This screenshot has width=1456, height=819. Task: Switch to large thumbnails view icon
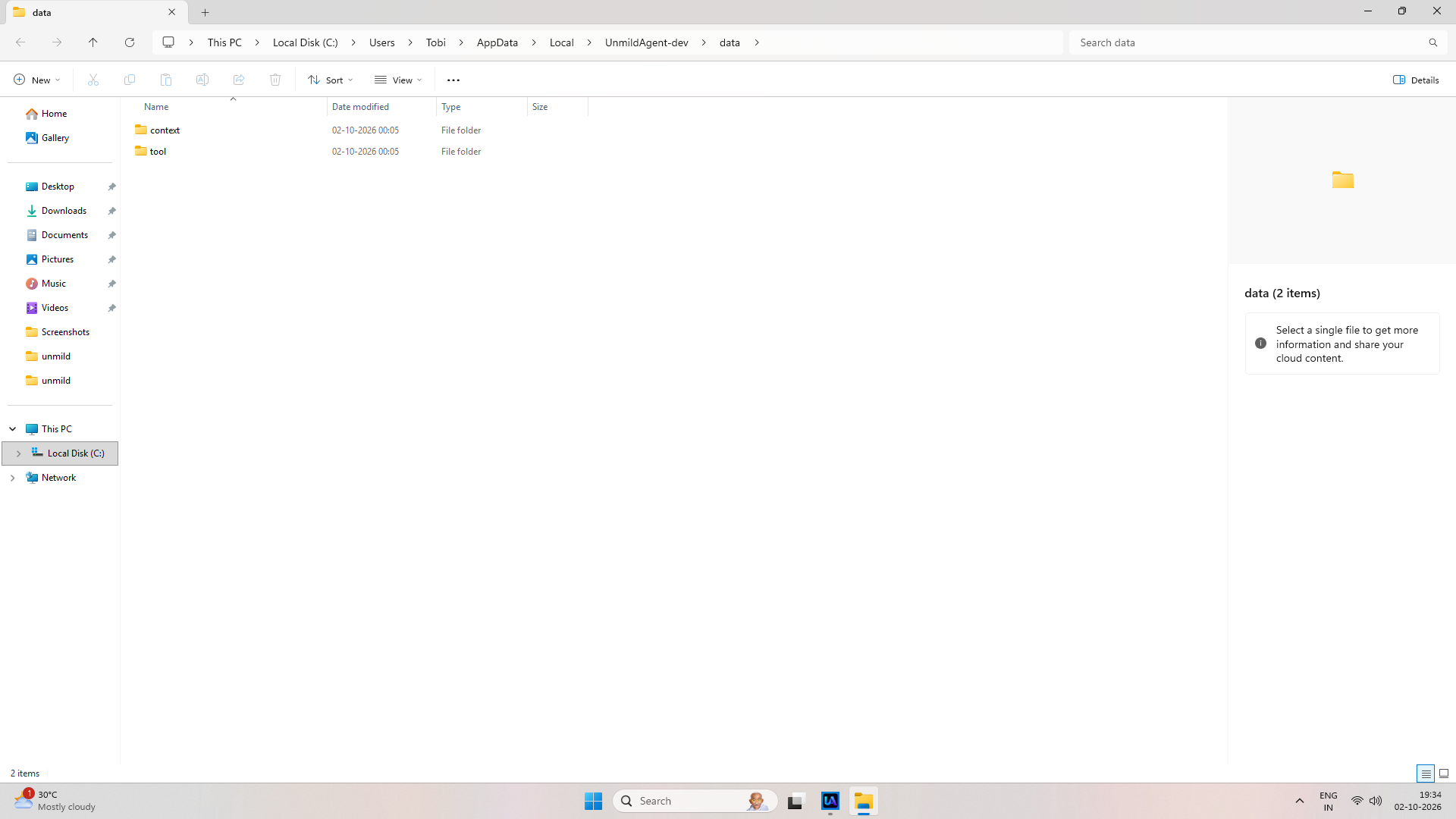pos(1444,773)
